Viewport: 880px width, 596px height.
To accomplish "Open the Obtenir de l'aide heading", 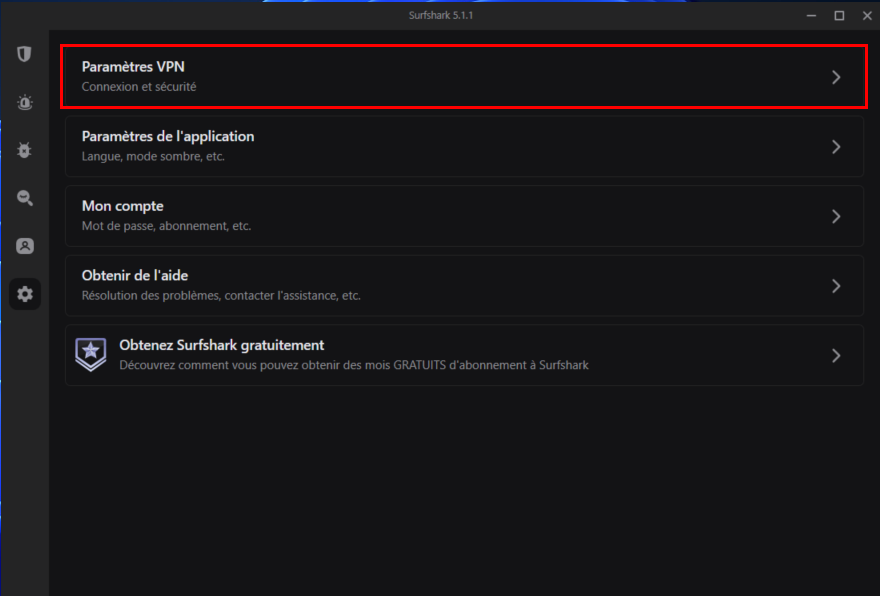I will pyautogui.click(x=135, y=276).
